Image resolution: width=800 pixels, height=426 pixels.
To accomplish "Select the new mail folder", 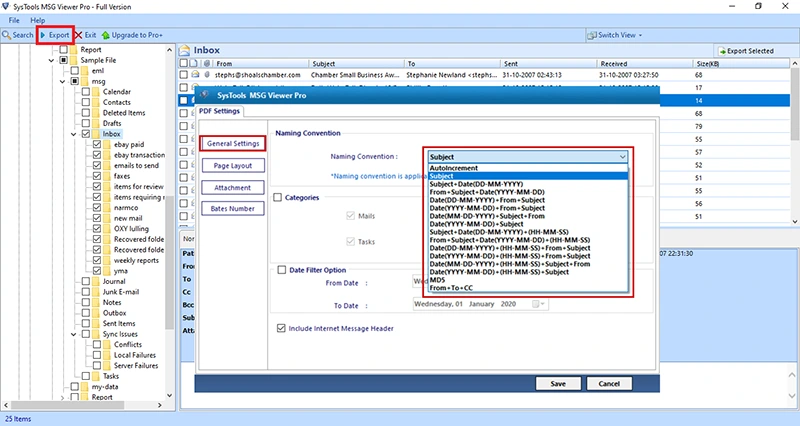I will [128, 218].
